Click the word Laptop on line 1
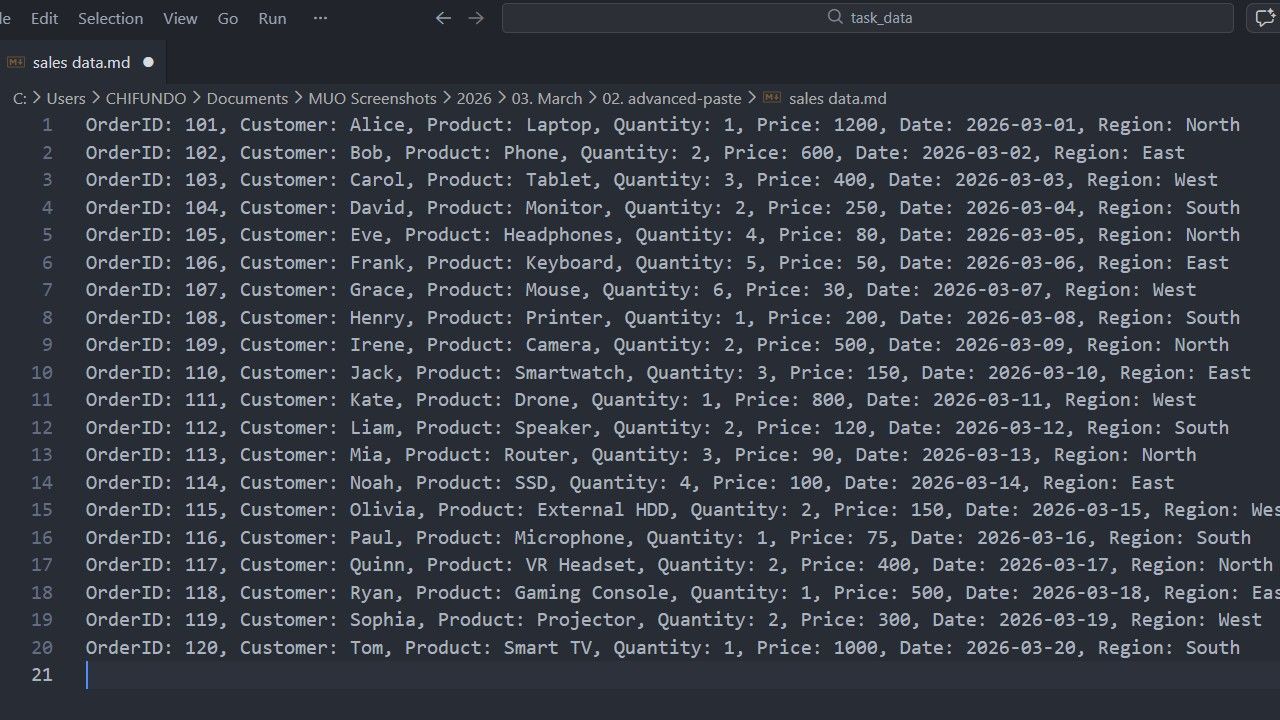The width and height of the screenshot is (1280, 720). coord(559,125)
